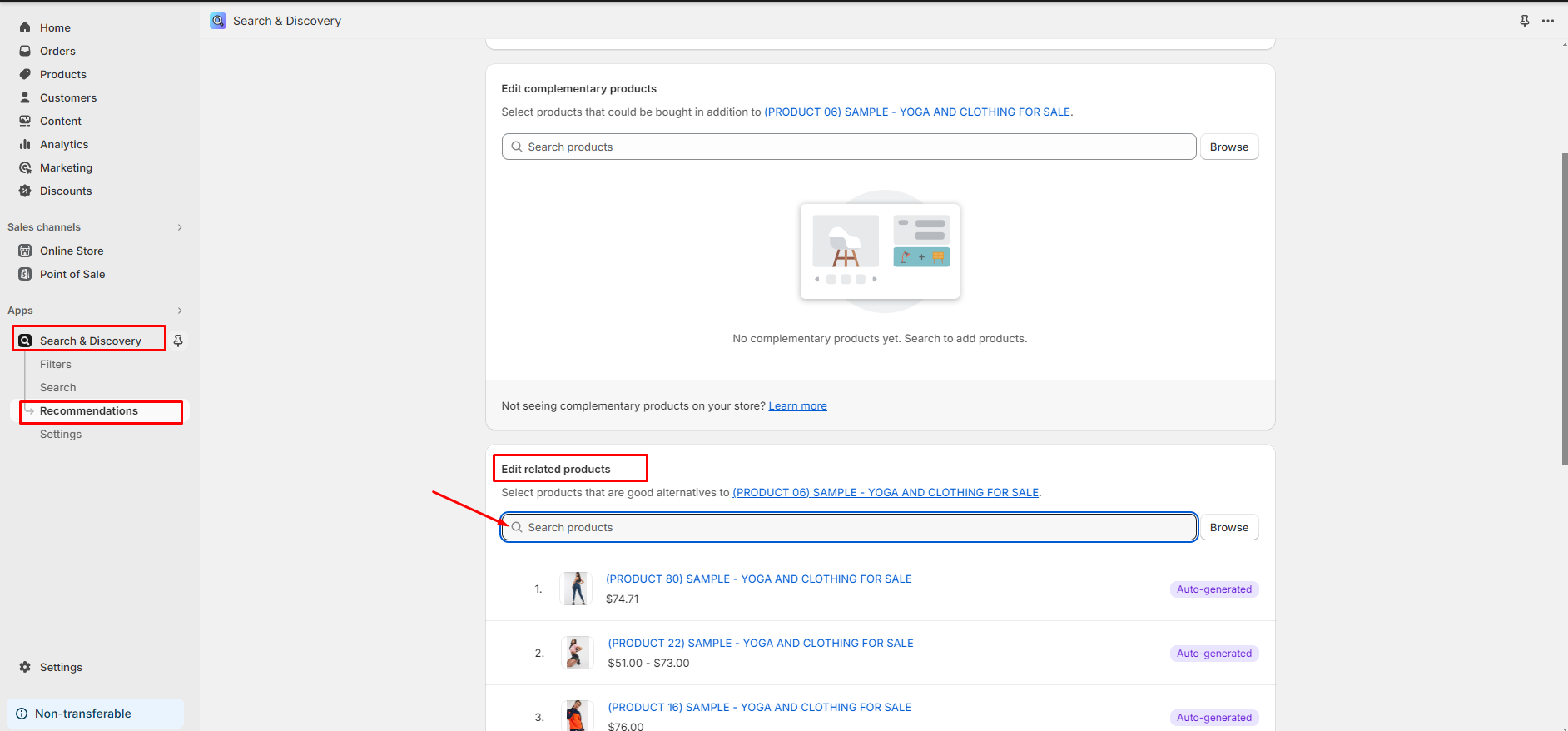
Task: Open the Learn more link
Action: [797, 405]
